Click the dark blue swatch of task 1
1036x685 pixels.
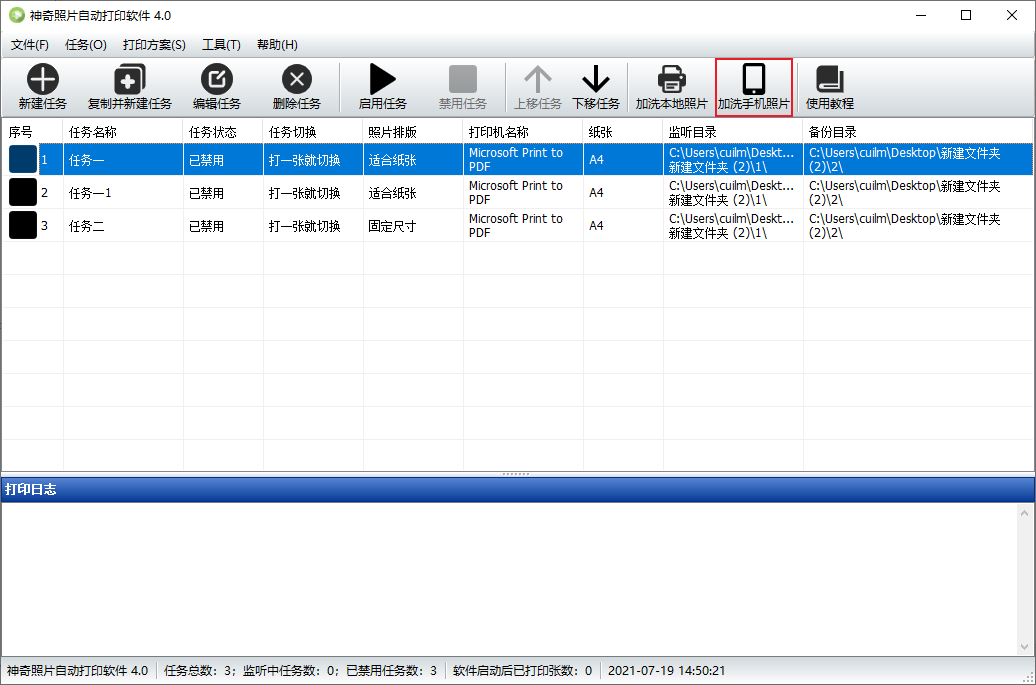(x=23, y=160)
